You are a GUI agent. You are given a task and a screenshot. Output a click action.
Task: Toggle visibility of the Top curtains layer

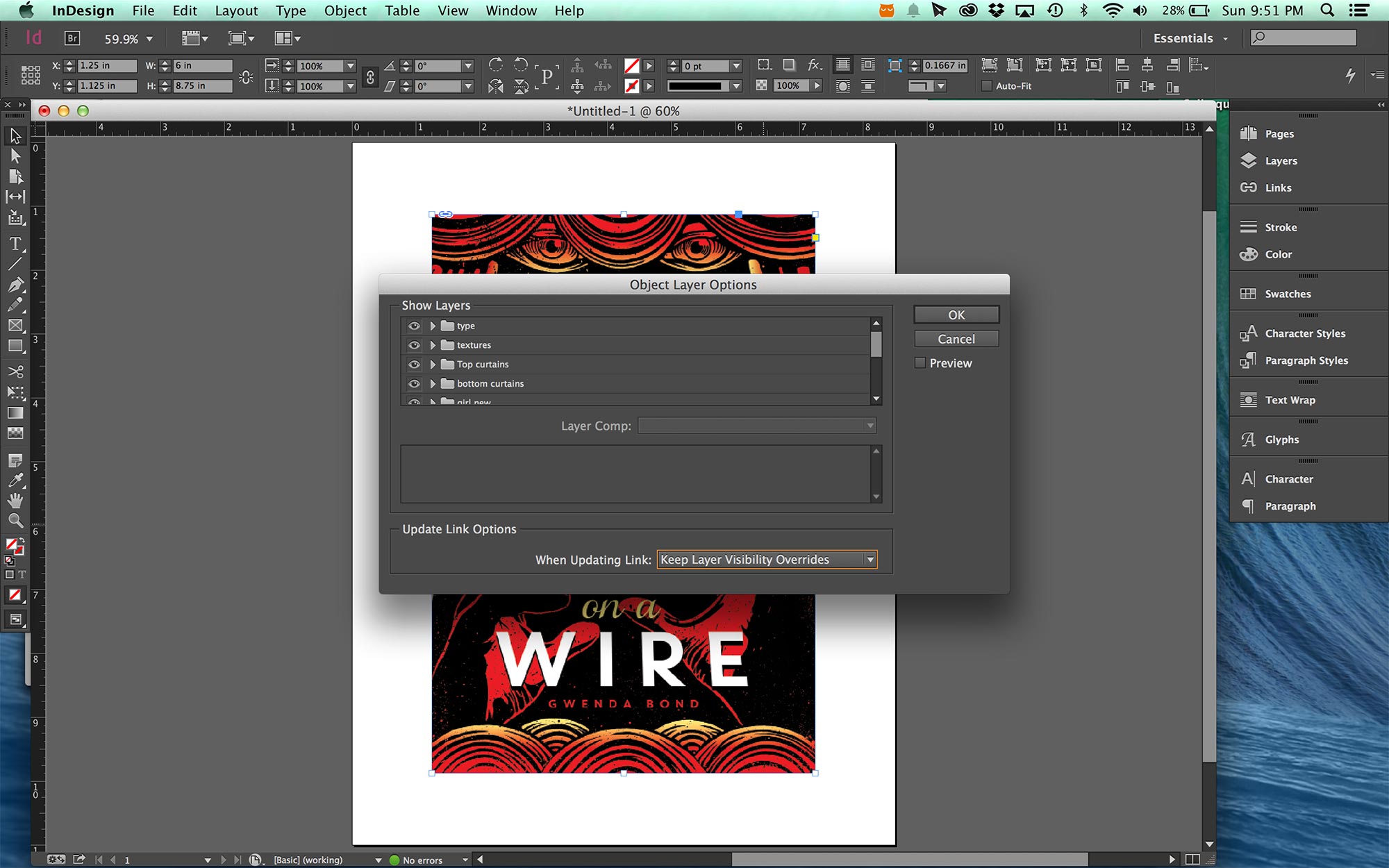pyautogui.click(x=415, y=364)
